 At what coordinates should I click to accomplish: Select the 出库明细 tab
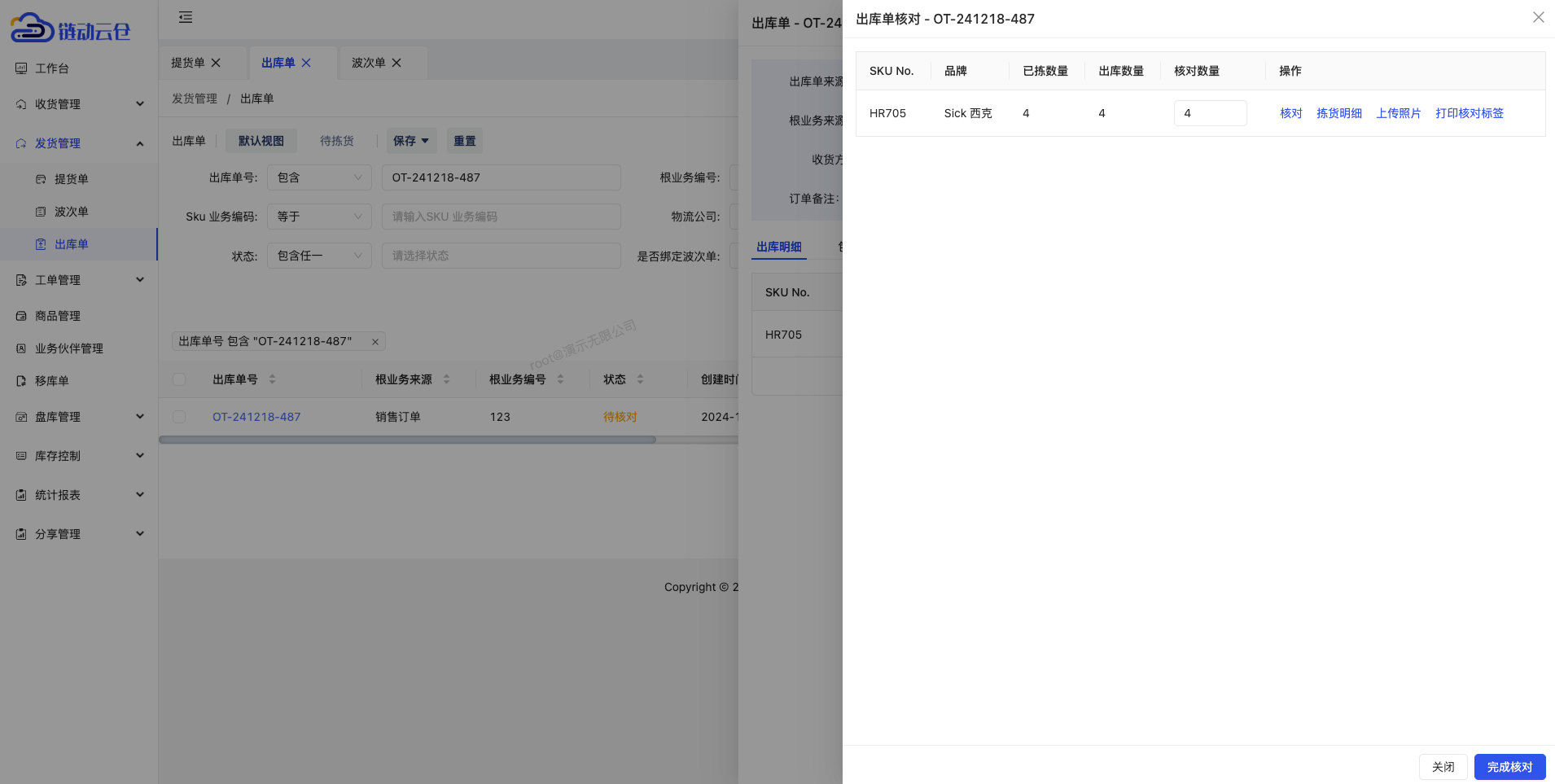coord(778,247)
